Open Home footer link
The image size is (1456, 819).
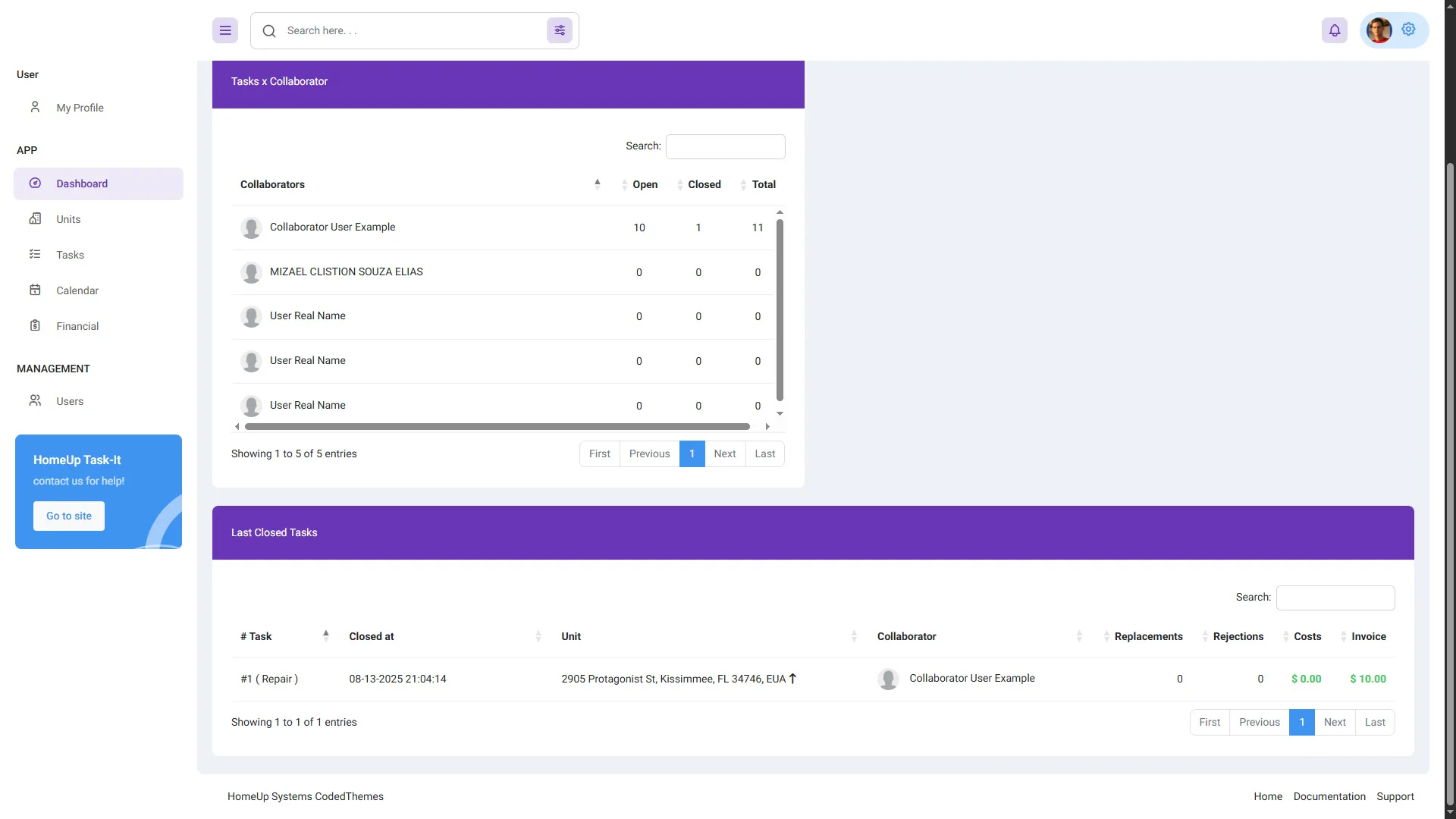point(1268,796)
